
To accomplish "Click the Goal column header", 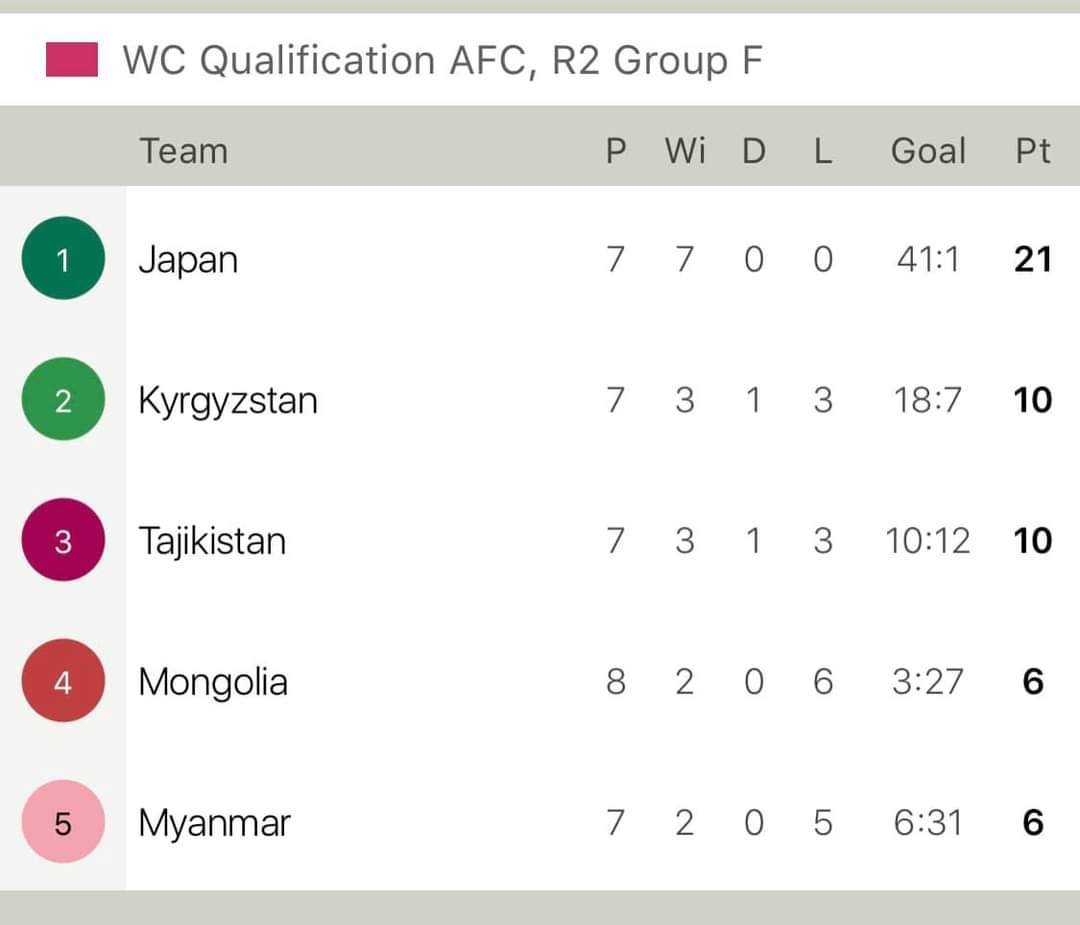I will [928, 151].
